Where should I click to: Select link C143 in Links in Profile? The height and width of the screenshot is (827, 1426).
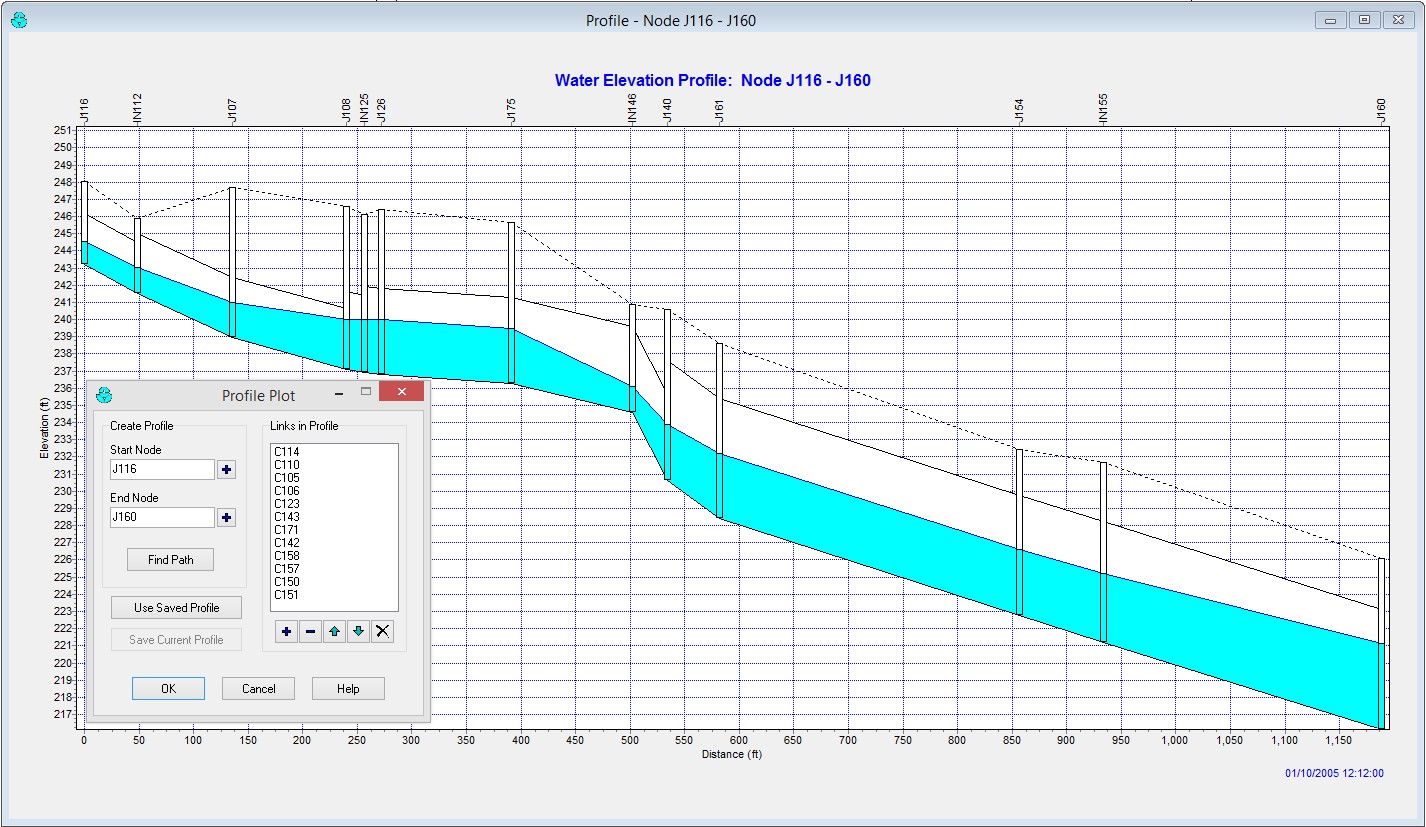tap(287, 517)
